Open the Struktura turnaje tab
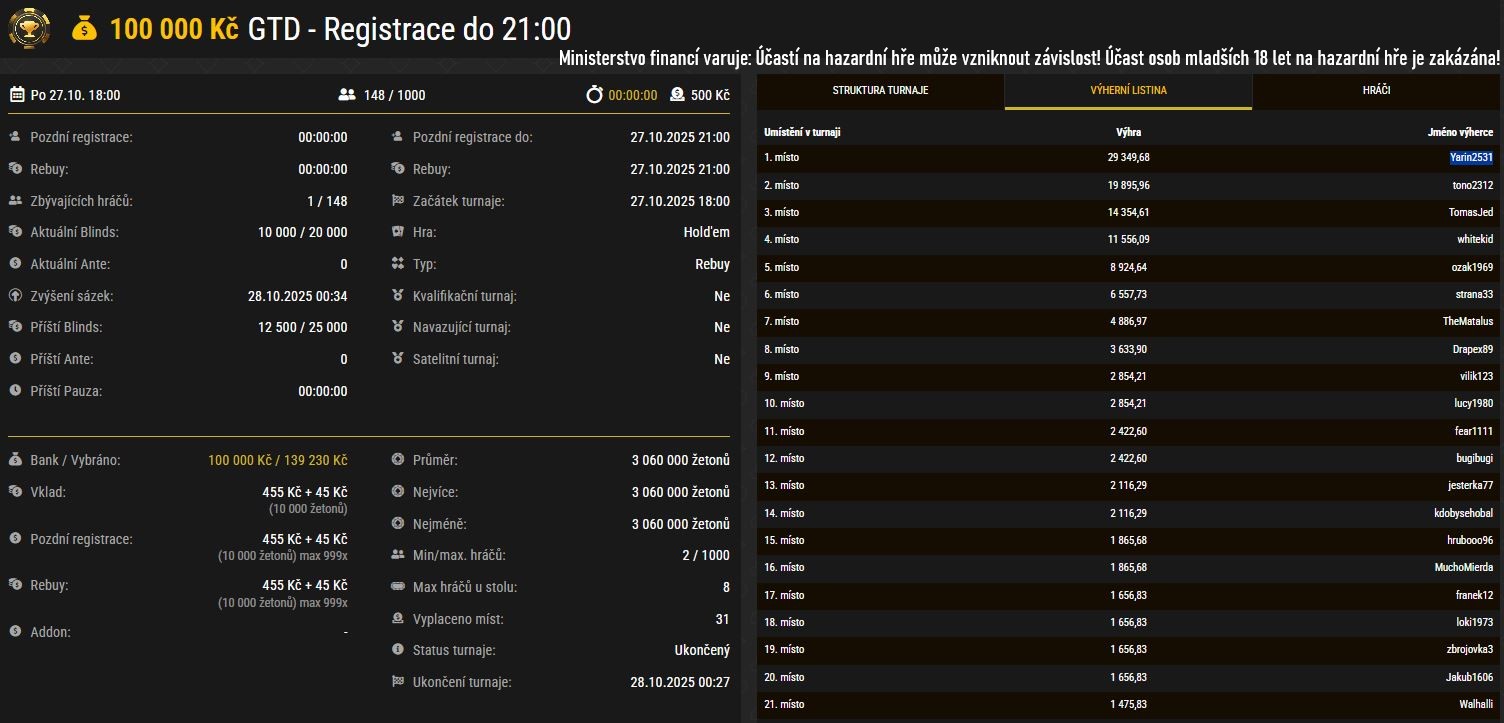 tap(880, 90)
